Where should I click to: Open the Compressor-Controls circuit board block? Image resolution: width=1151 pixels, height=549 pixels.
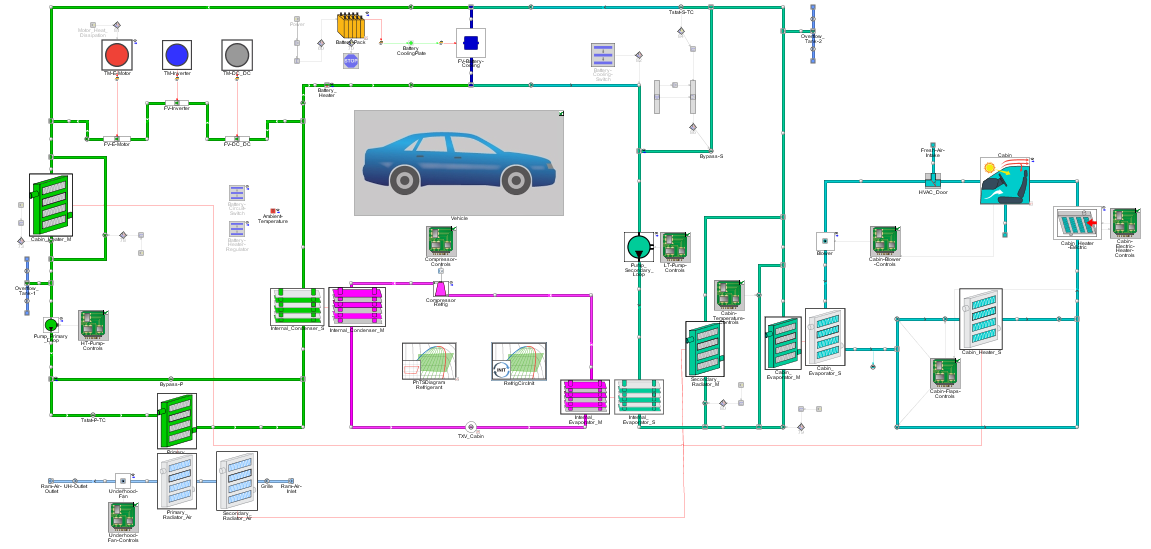pyautogui.click(x=441, y=241)
